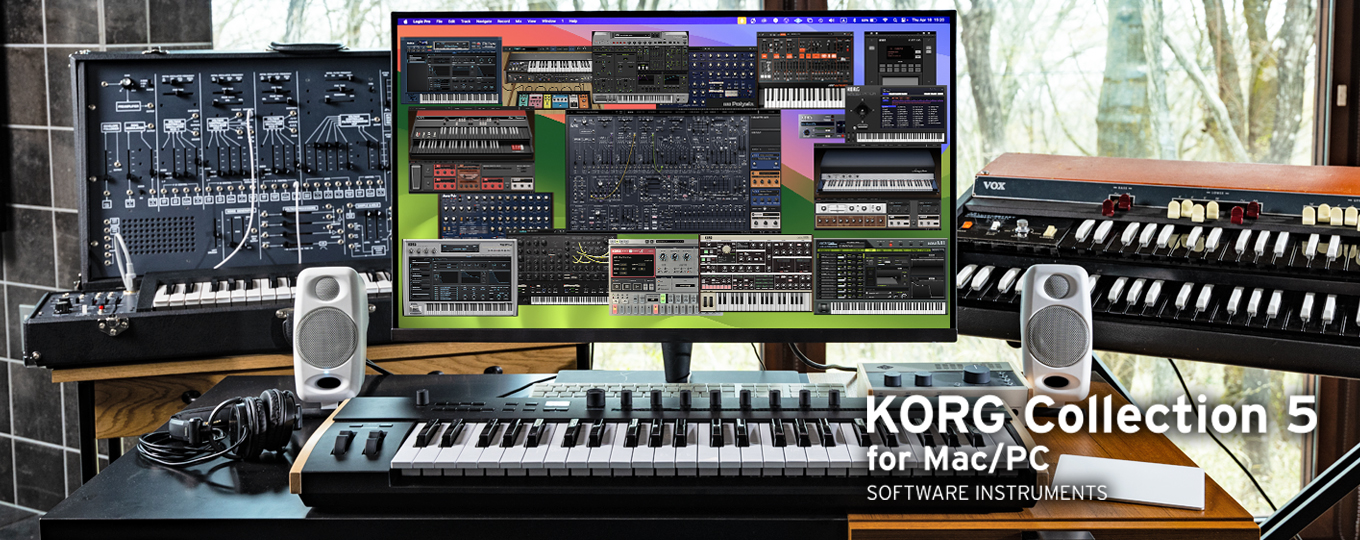
Task: Open the Help menu
Action: (573, 21)
